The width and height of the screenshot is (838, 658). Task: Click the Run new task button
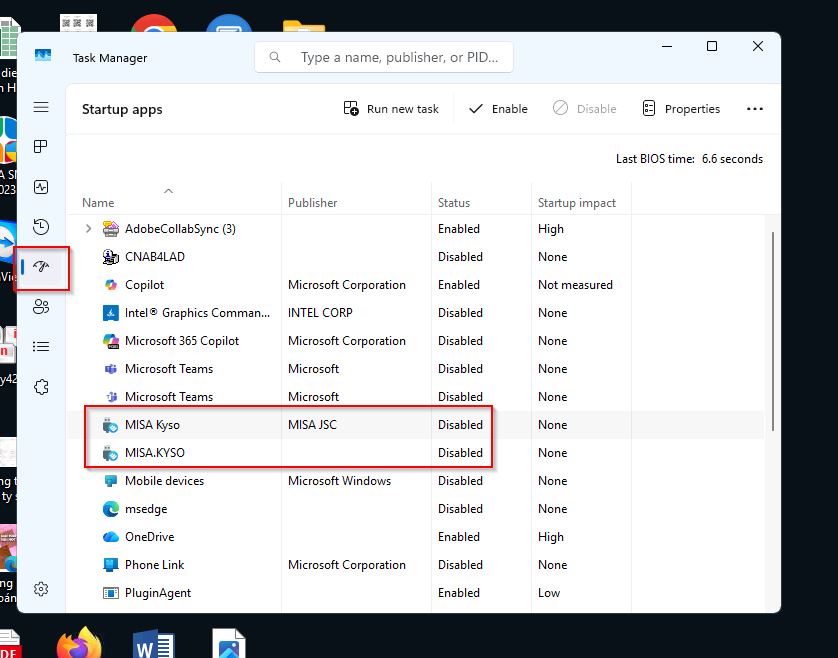[x=391, y=109]
